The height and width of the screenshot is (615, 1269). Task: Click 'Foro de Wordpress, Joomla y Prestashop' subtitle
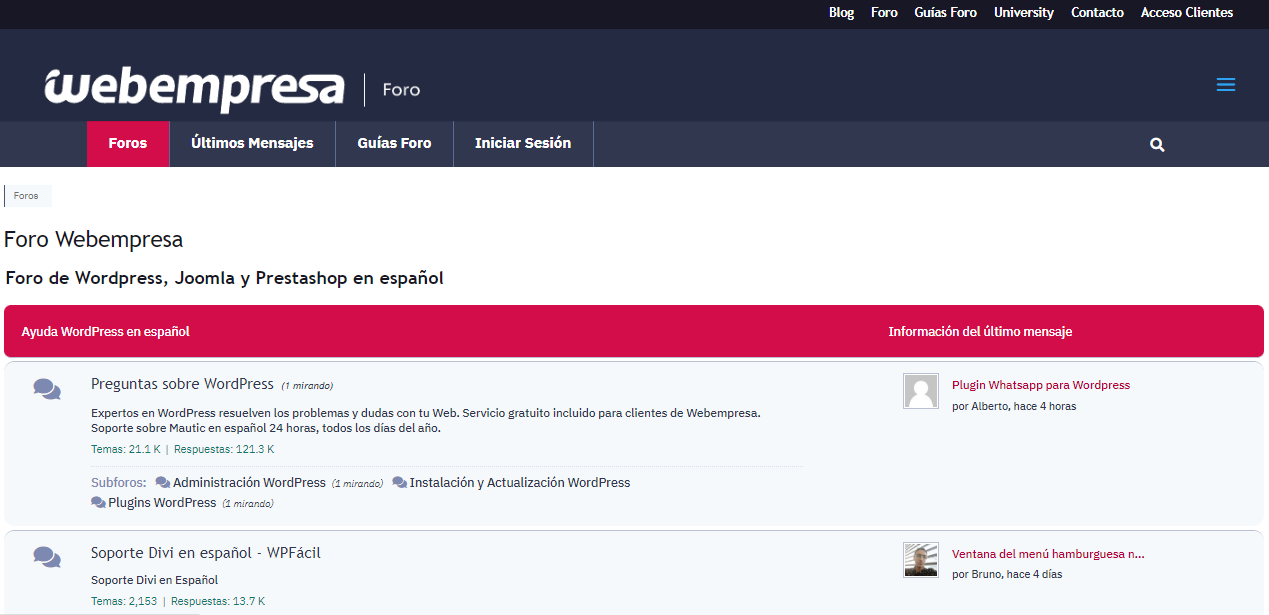[x=224, y=278]
